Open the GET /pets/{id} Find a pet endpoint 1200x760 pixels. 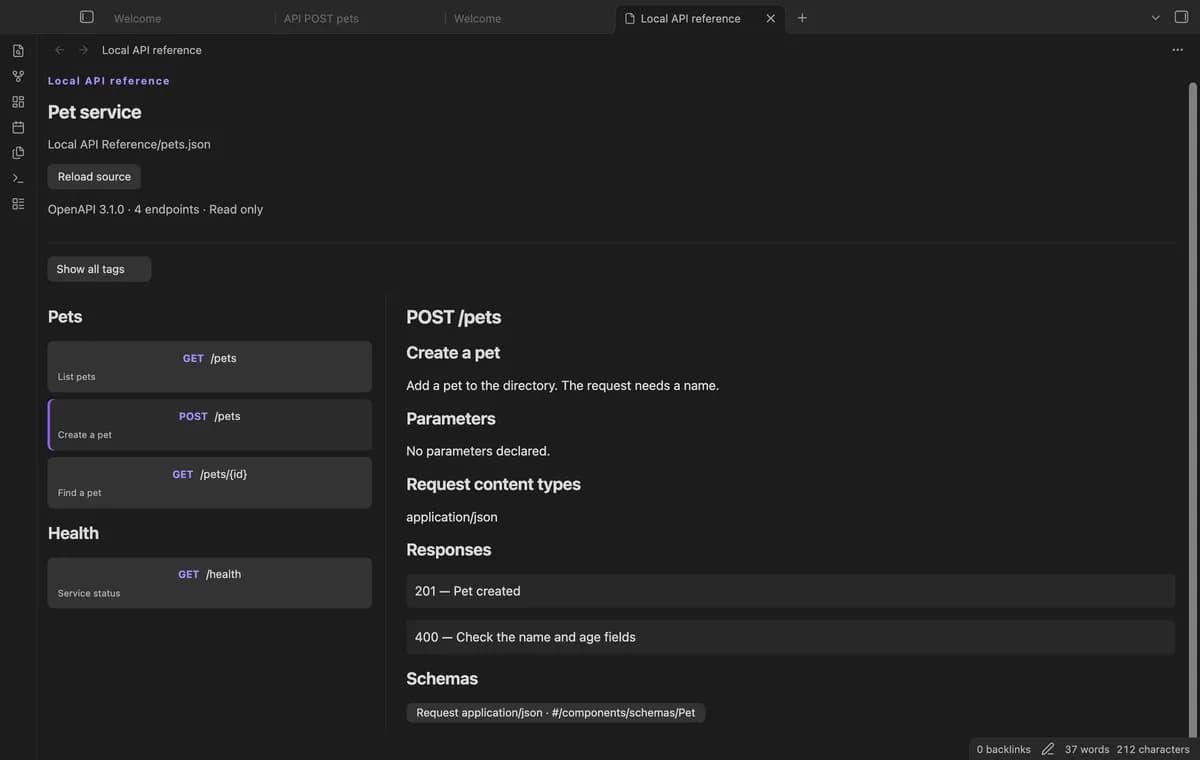(210, 483)
